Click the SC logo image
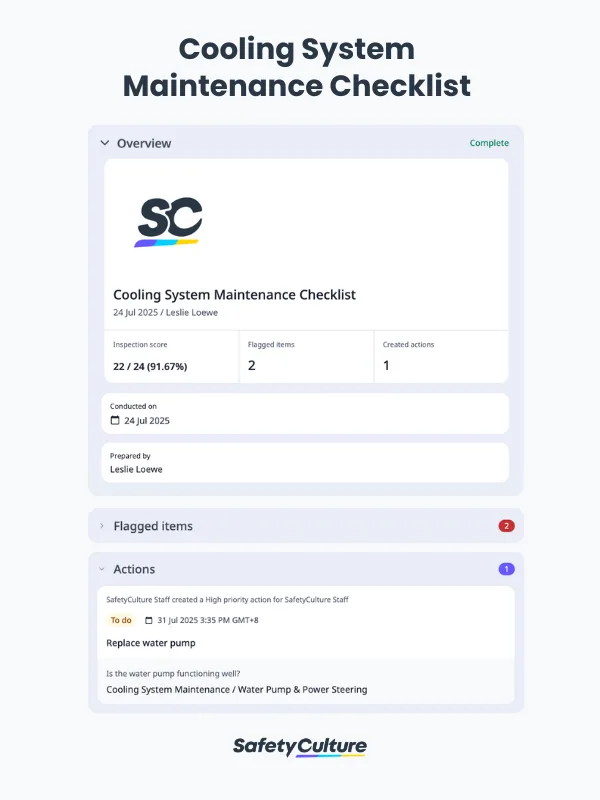This screenshot has height=800, width=600. pyautogui.click(x=168, y=222)
